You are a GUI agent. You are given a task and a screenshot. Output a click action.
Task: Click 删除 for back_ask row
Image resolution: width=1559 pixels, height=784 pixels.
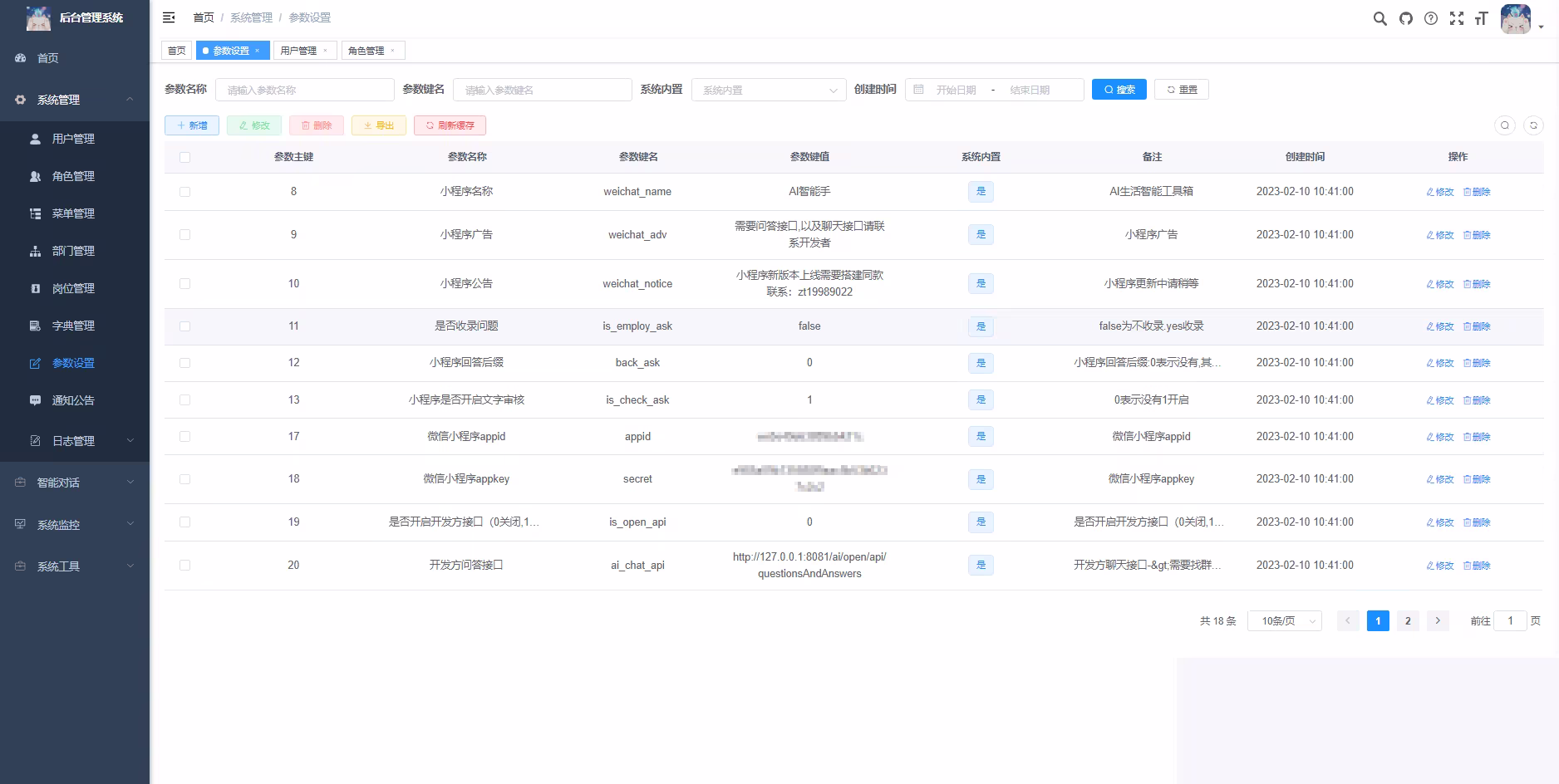coord(1477,363)
